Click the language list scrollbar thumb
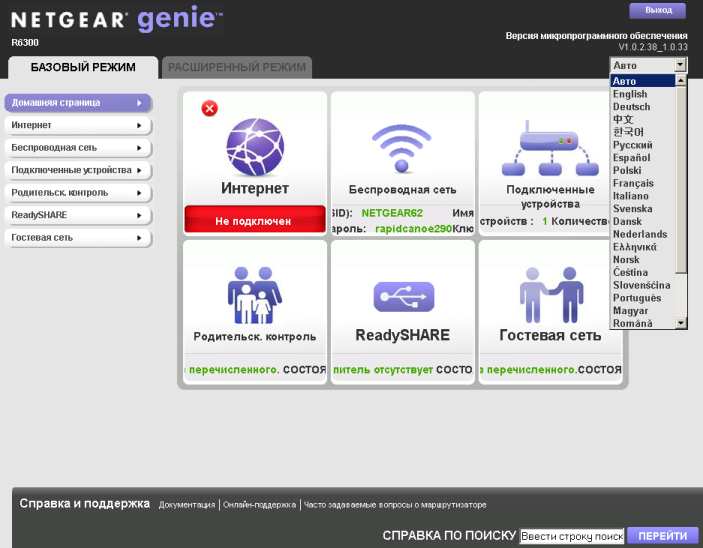Screen dimensions: 703x548 [x=681, y=179]
